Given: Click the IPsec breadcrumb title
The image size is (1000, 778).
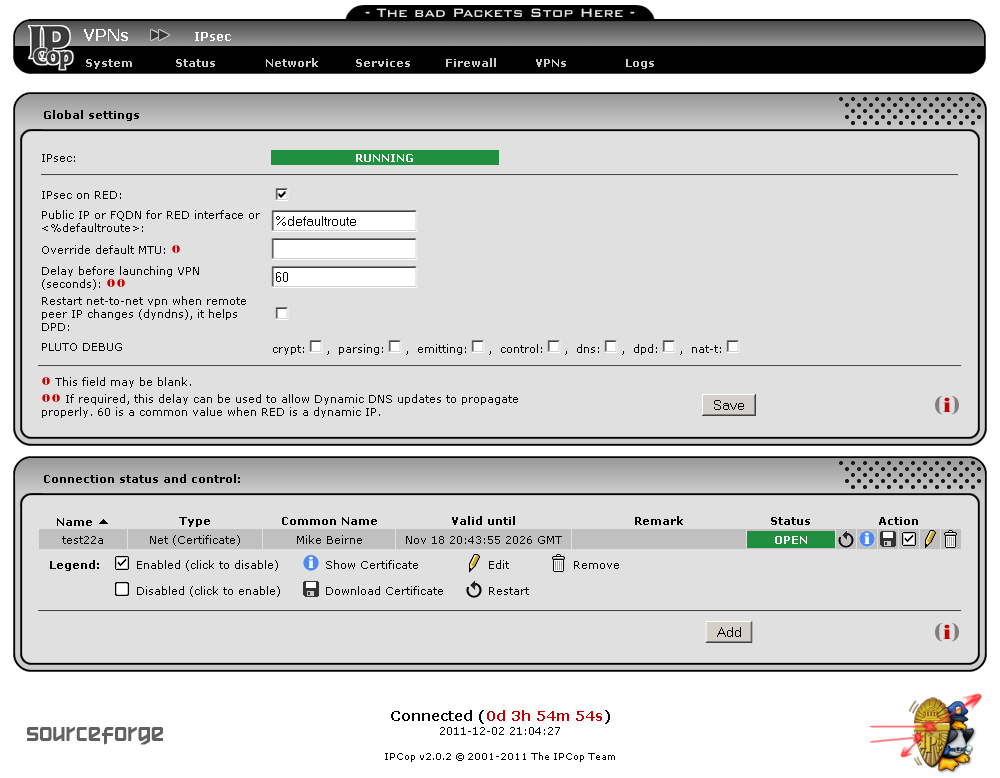Looking at the screenshot, I should click(x=212, y=36).
